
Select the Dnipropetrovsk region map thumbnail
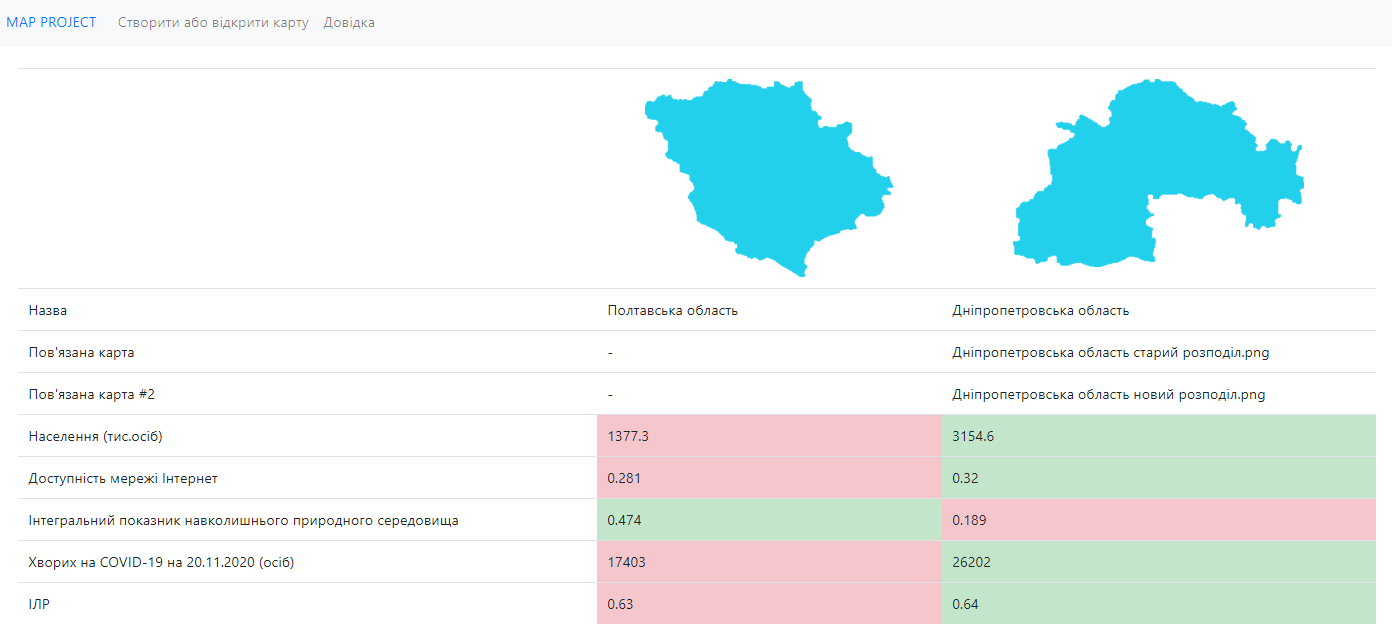pyautogui.click(x=1158, y=173)
